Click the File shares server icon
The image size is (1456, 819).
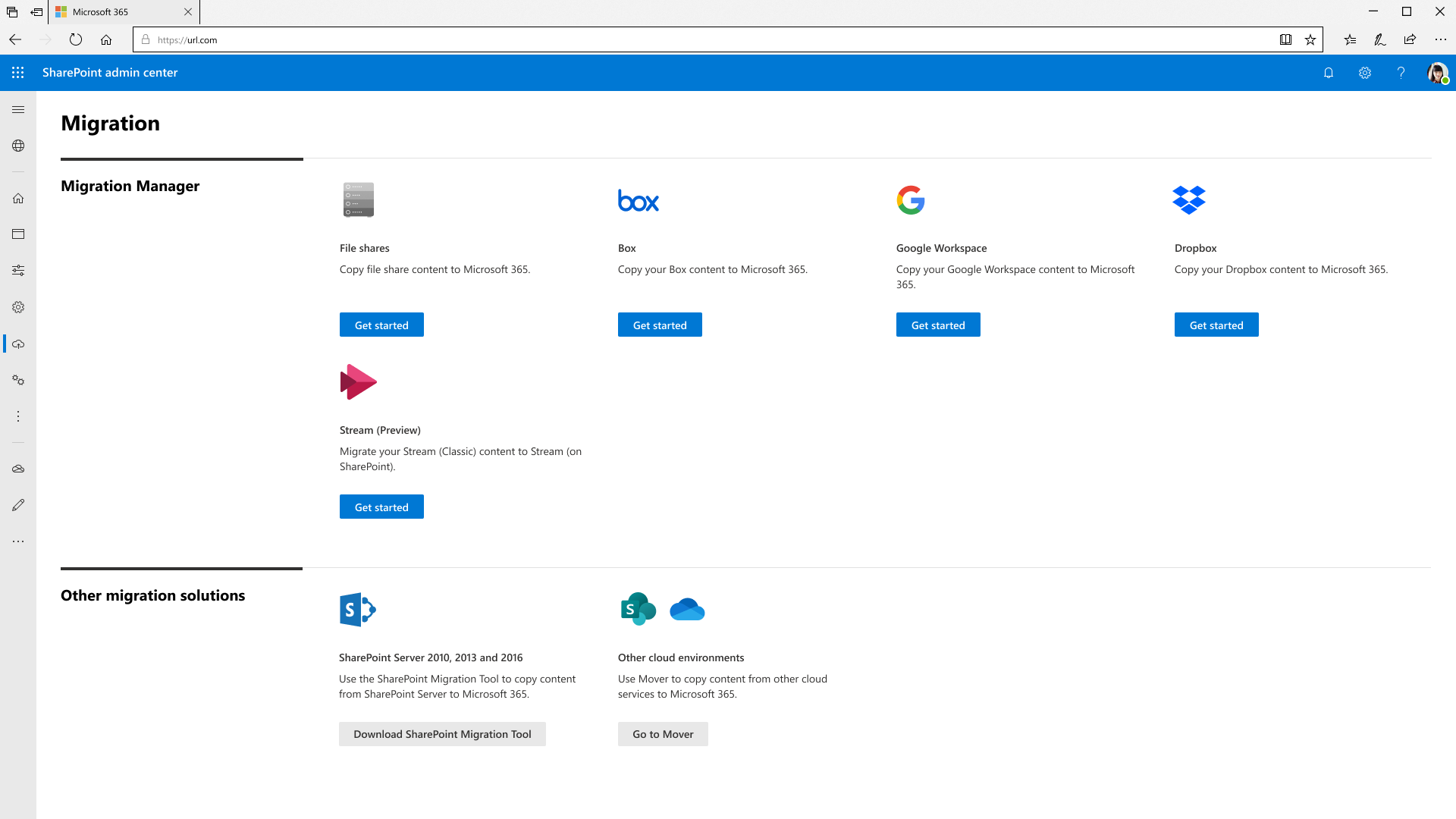tap(359, 200)
